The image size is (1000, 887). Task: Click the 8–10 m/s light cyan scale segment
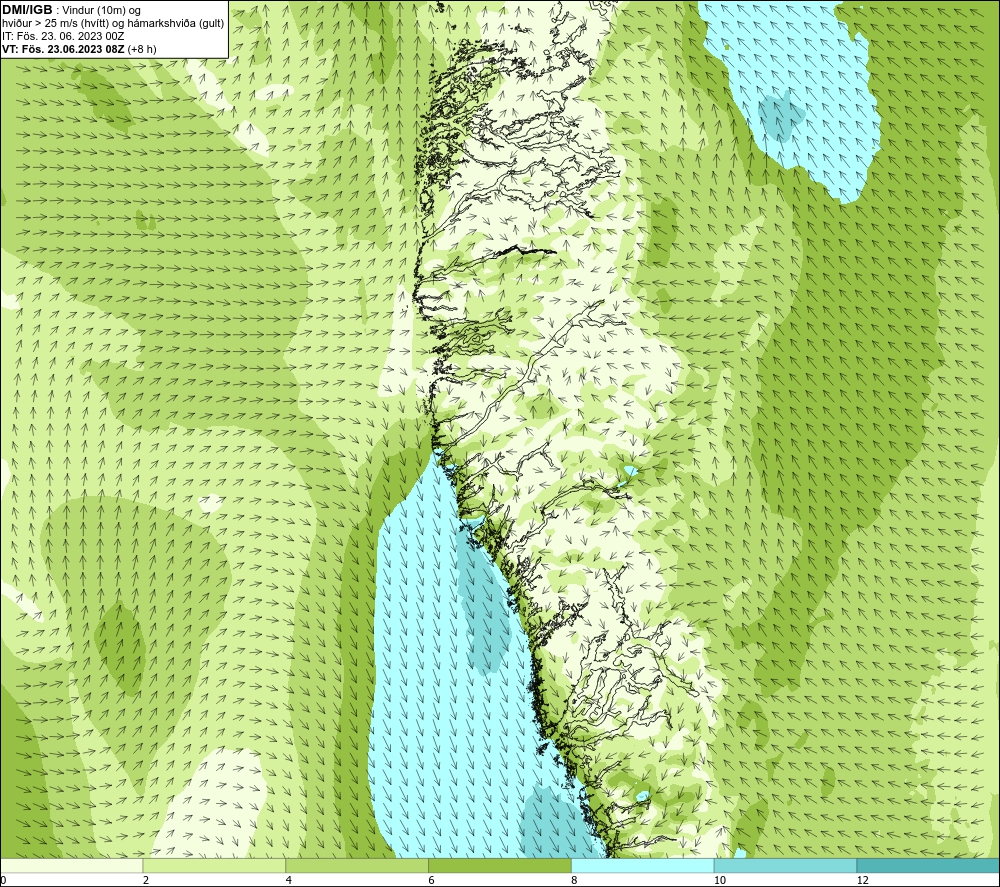point(643,865)
